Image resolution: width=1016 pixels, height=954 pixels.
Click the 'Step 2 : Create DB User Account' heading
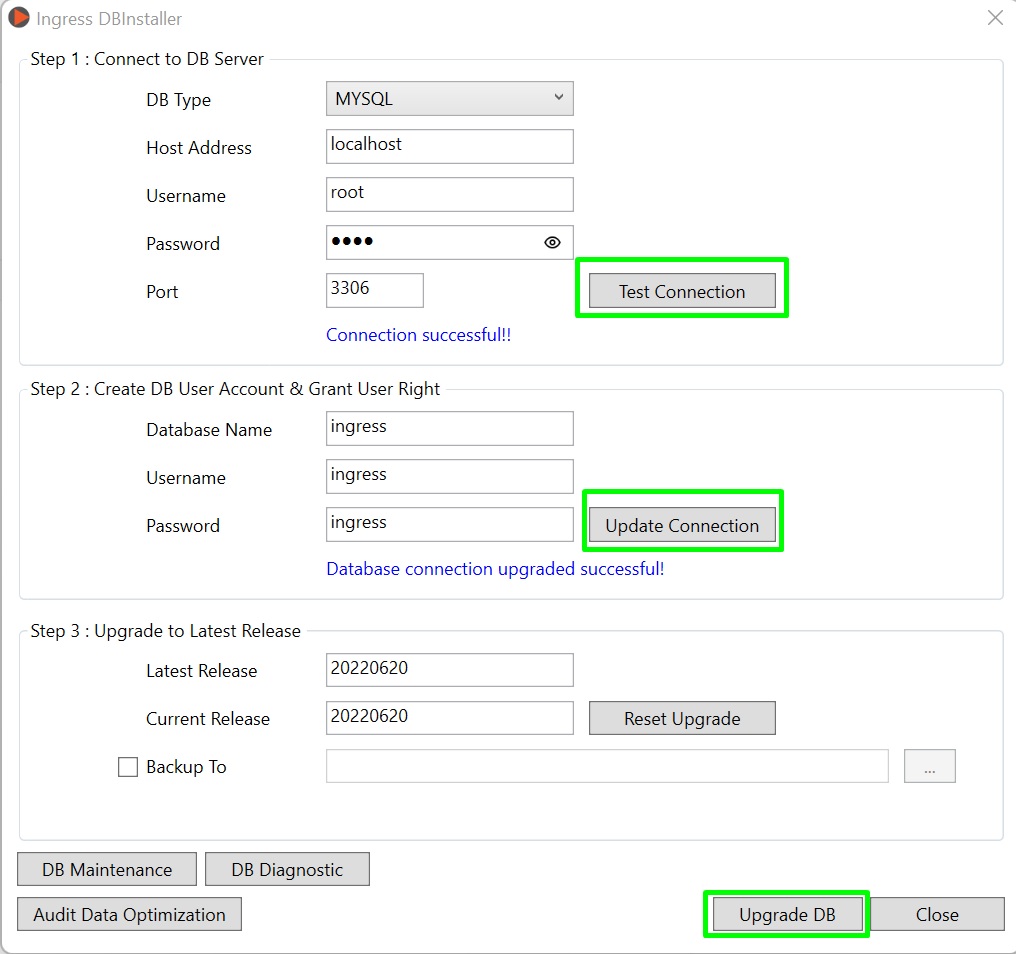235,389
